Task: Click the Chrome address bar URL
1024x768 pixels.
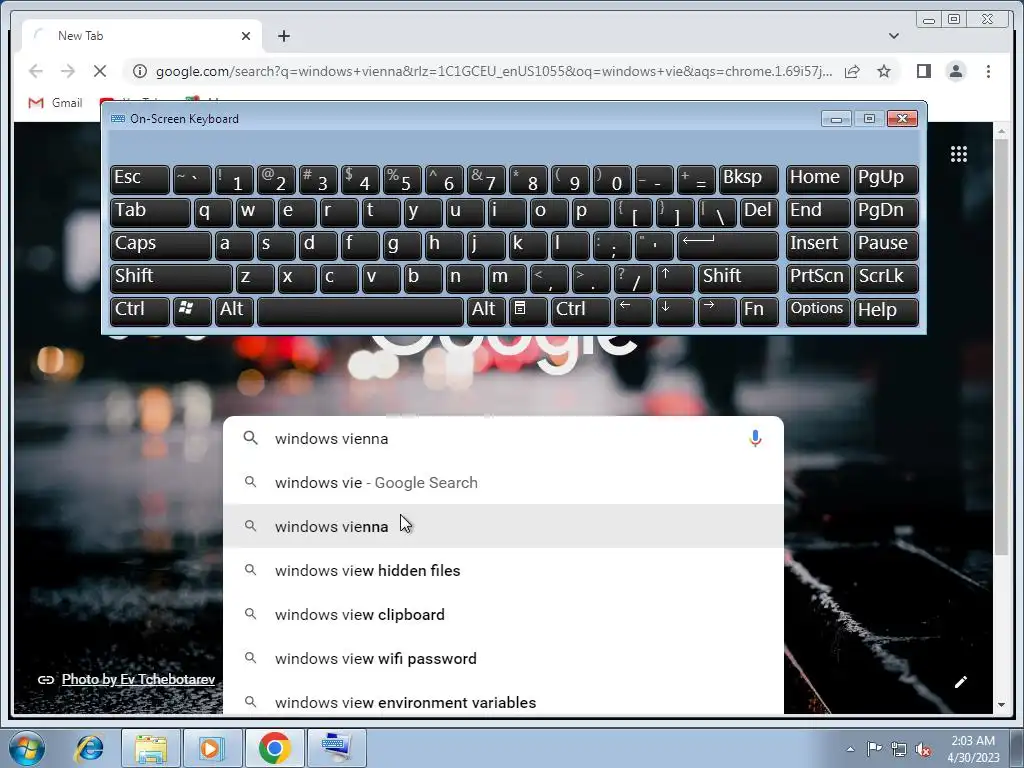Action: tap(494, 71)
